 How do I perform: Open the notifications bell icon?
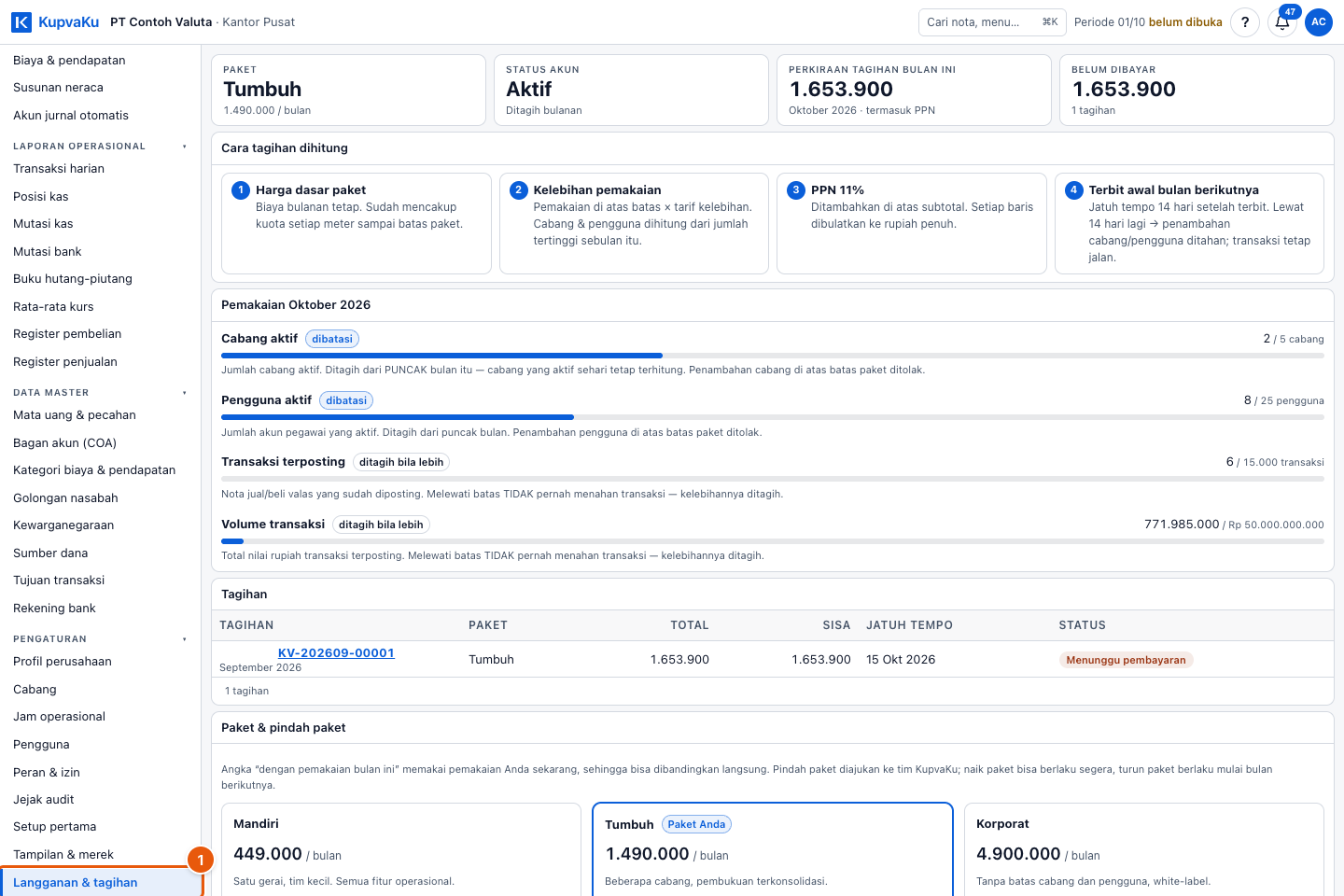click(1282, 22)
